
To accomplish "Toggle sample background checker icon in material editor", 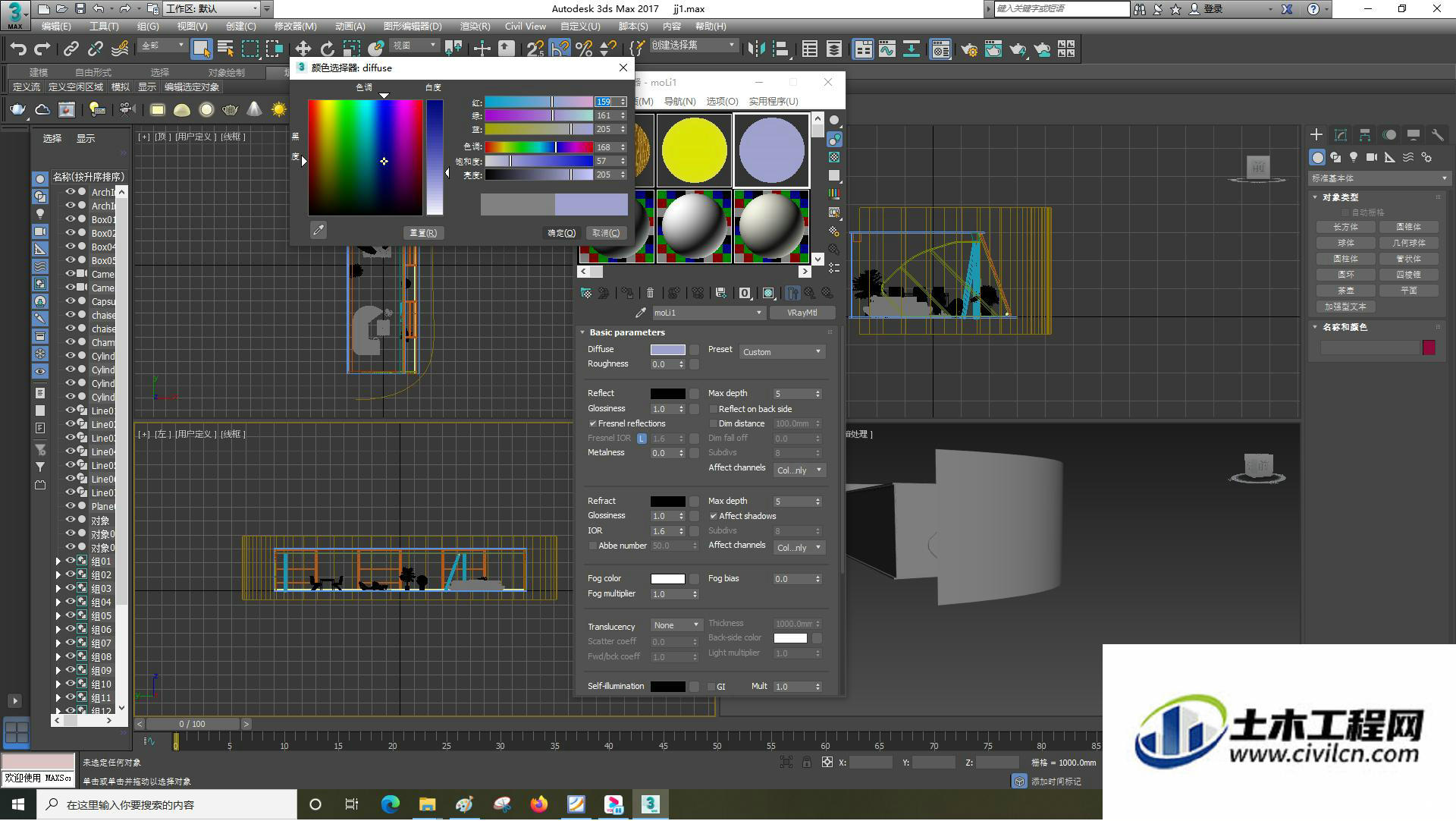I will pyautogui.click(x=834, y=157).
